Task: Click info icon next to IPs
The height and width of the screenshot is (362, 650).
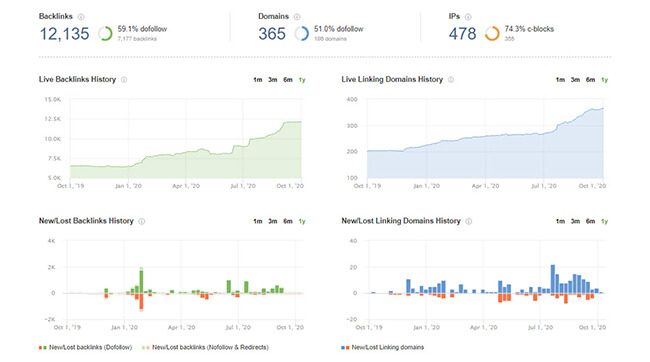Action: tap(468, 17)
